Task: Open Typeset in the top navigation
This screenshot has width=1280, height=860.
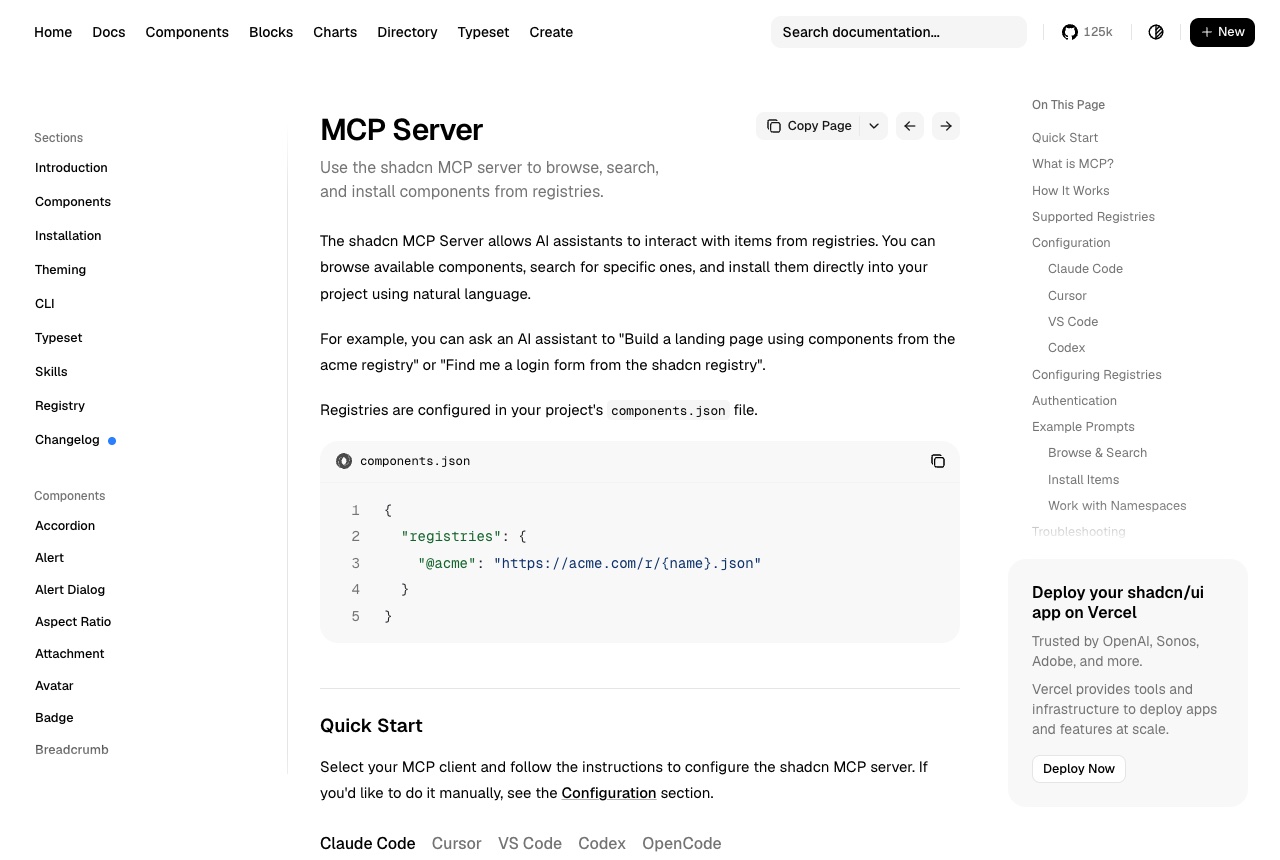Action: (x=483, y=32)
